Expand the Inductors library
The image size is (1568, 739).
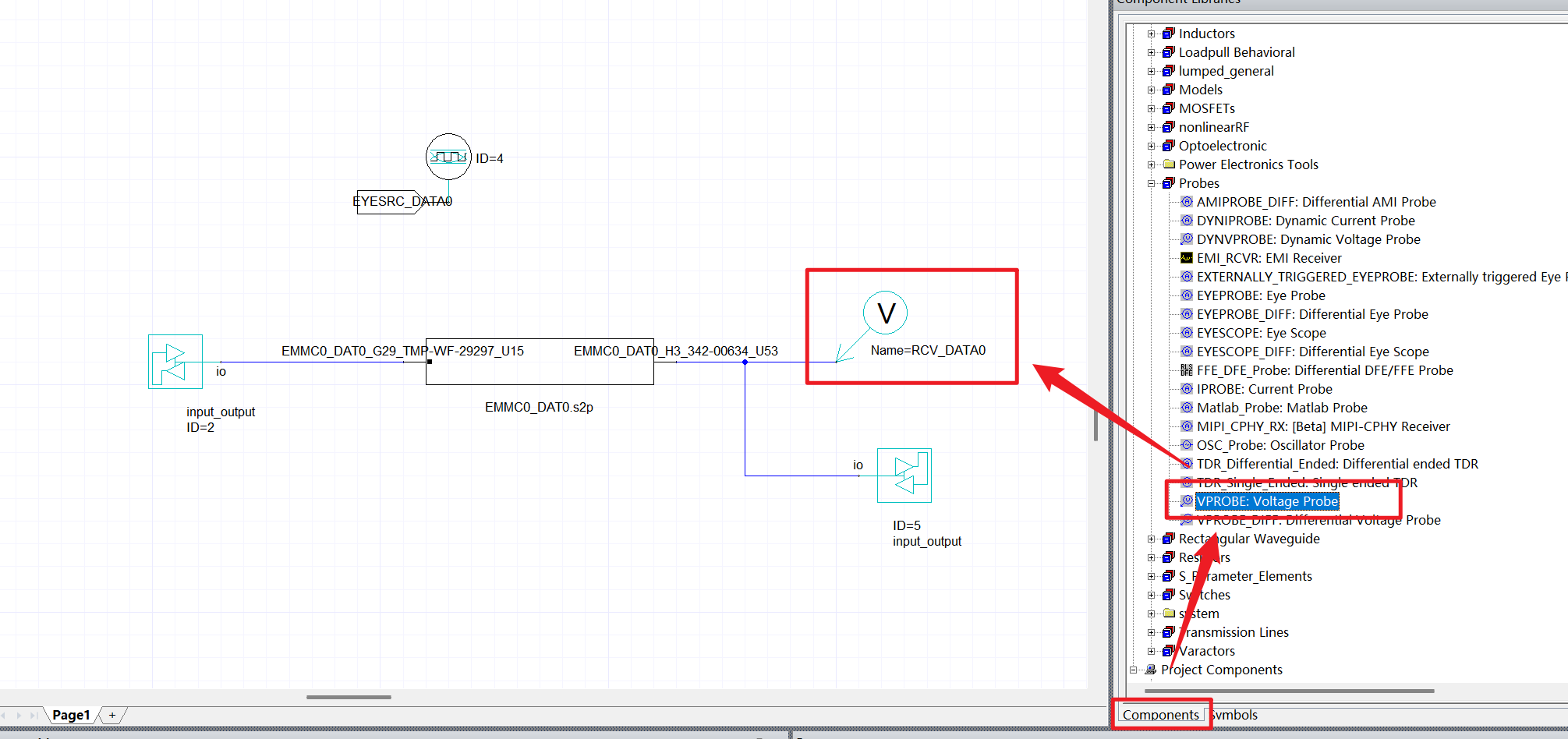(x=1151, y=34)
